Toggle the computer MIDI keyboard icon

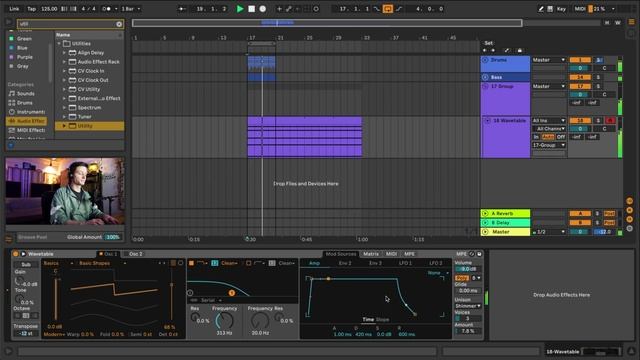click(550, 9)
